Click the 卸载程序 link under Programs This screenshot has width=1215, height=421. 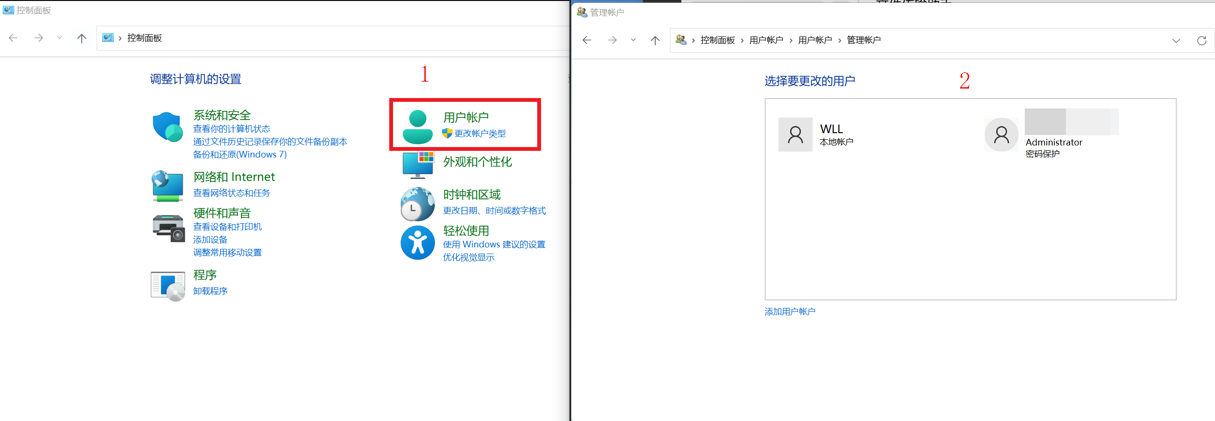pos(210,291)
